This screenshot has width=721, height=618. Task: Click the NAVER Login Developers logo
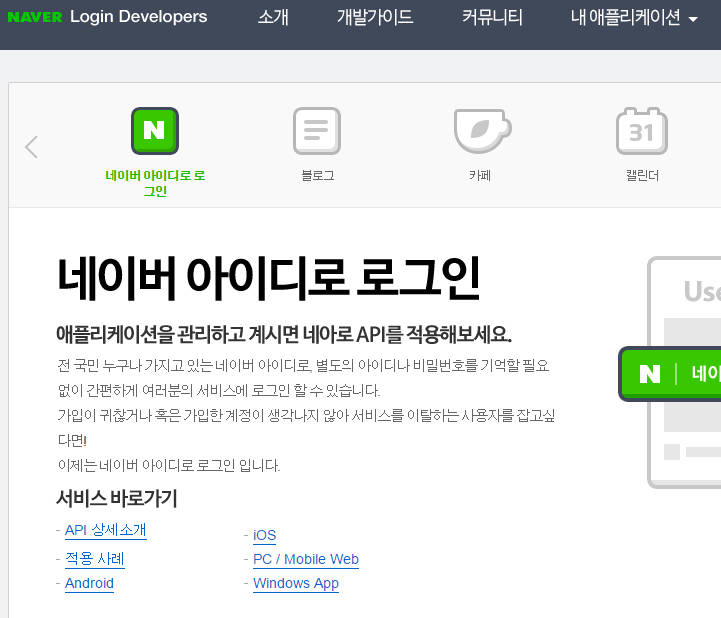[x=108, y=17]
